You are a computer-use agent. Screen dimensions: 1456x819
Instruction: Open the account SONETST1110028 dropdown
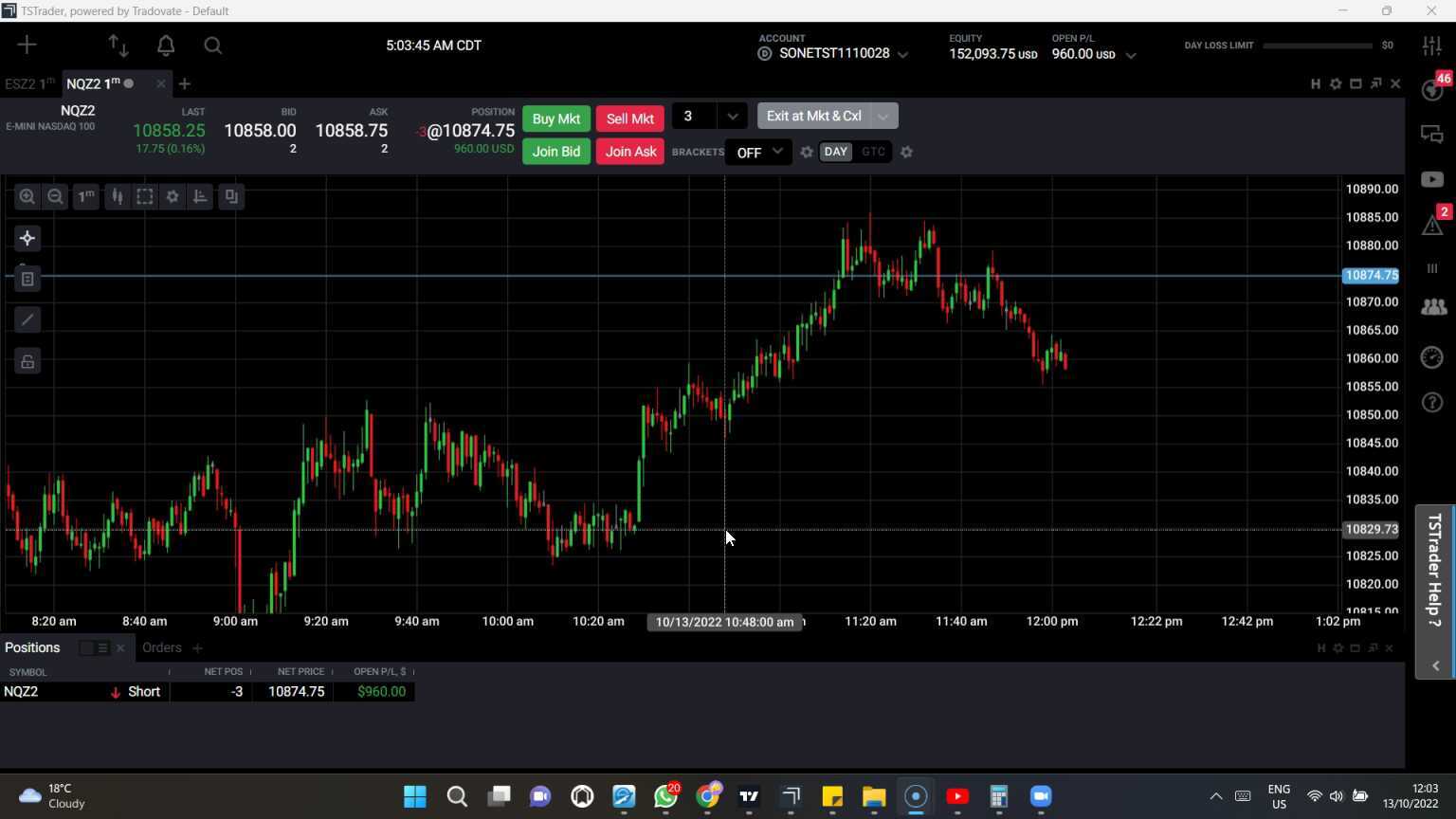coord(902,54)
